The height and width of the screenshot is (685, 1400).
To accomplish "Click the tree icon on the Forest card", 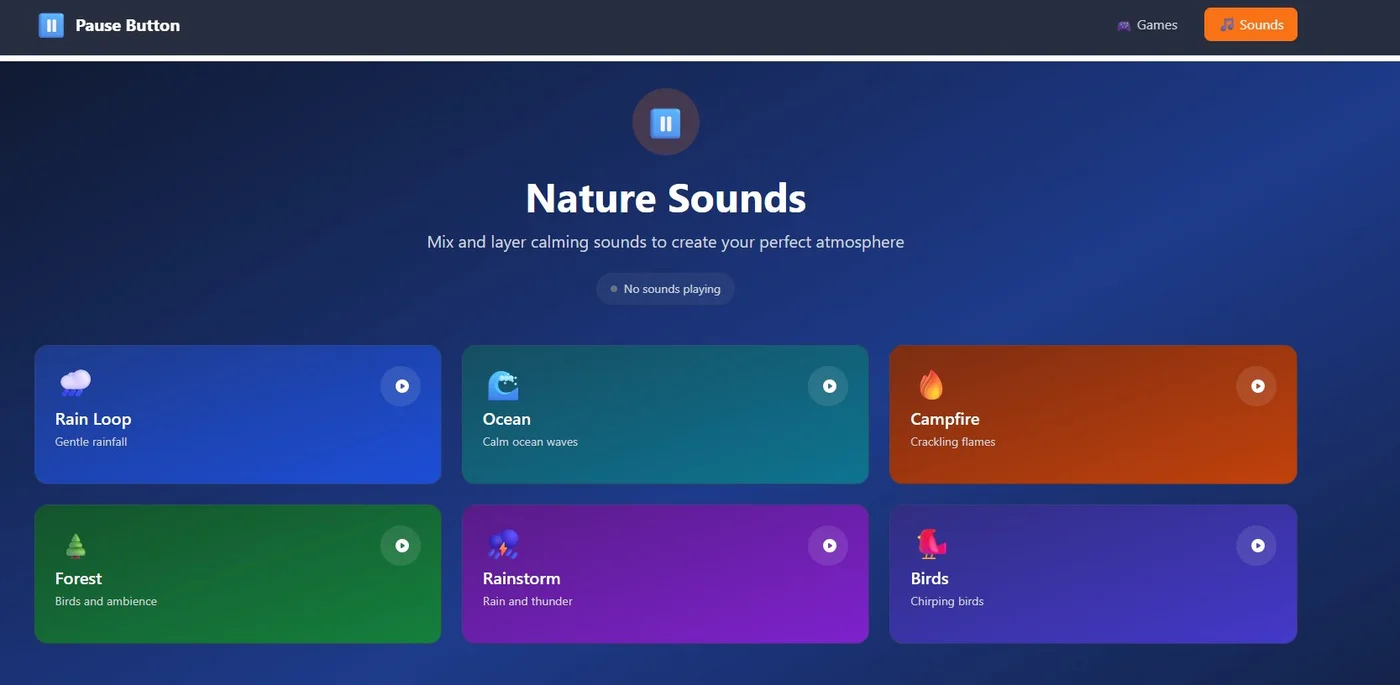I will click(x=75, y=543).
